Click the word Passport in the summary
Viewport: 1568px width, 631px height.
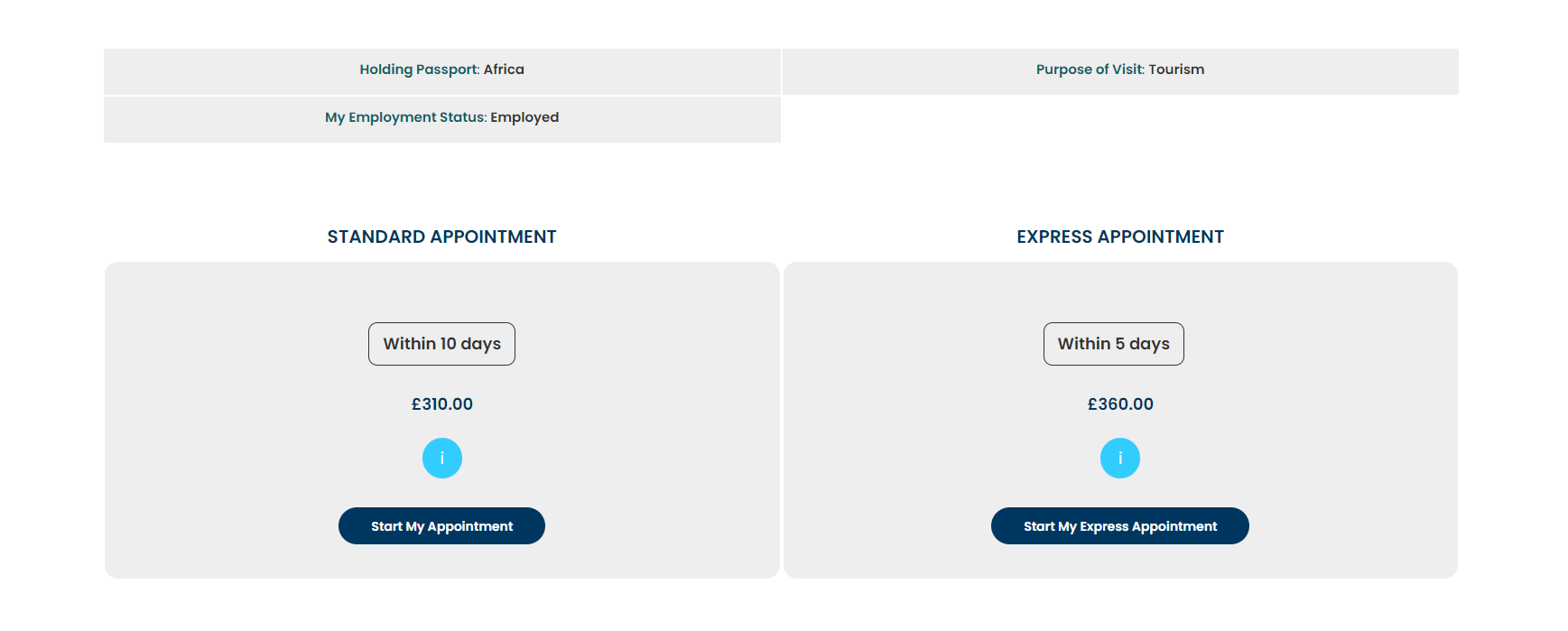[447, 70]
